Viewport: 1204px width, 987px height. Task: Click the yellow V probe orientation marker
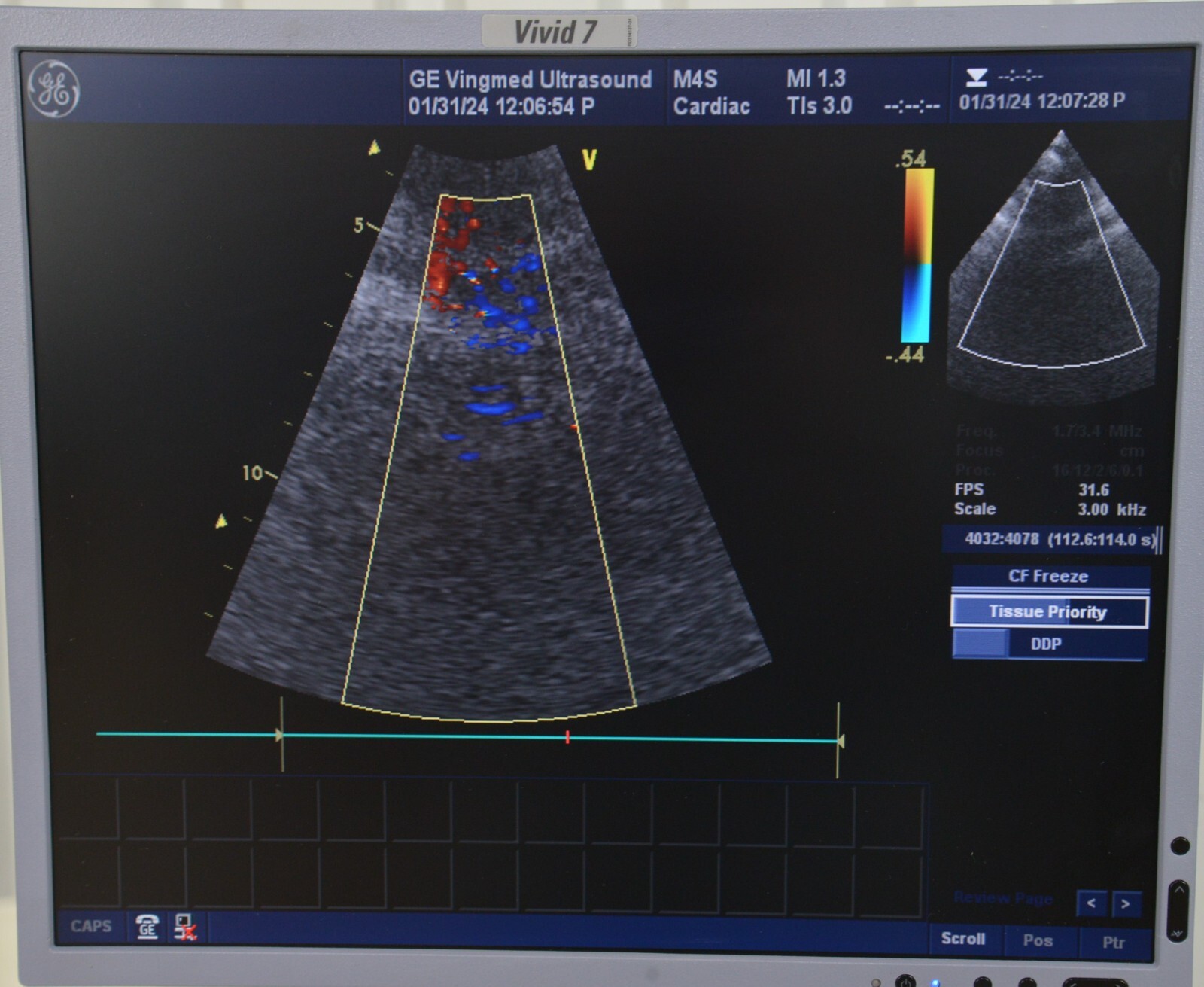[589, 160]
